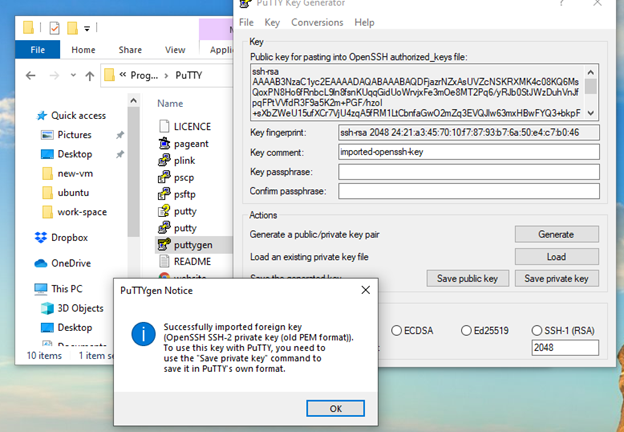Click Save private key button
624x432 pixels.
pos(556,278)
